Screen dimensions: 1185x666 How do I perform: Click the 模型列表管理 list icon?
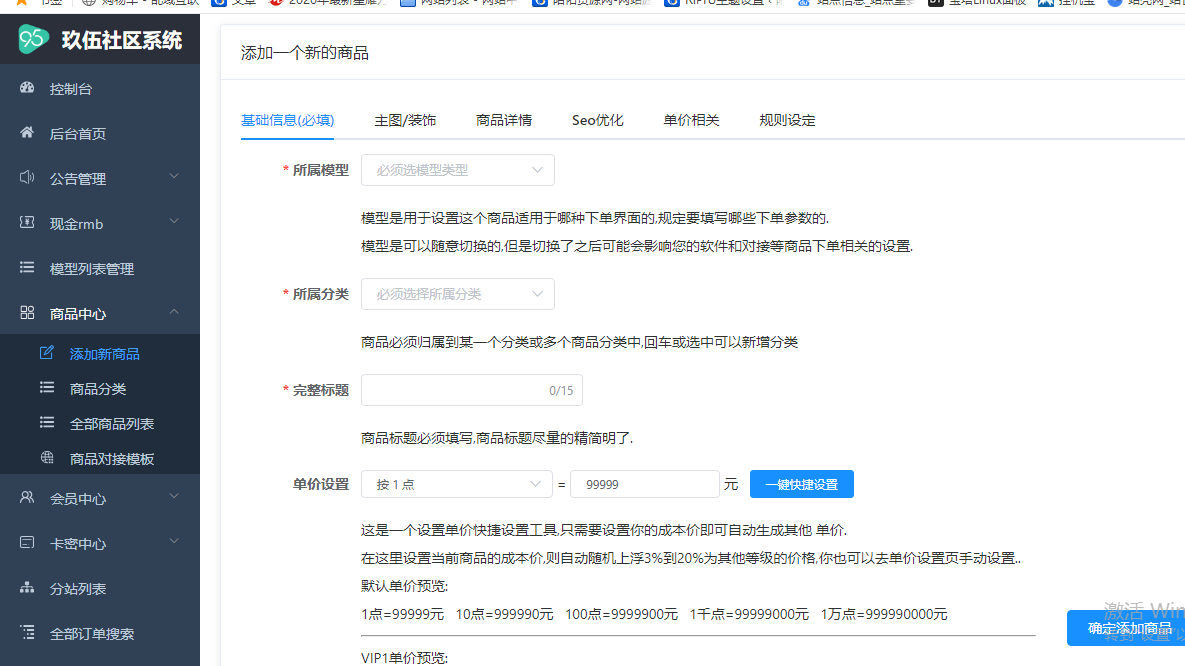[27, 267]
